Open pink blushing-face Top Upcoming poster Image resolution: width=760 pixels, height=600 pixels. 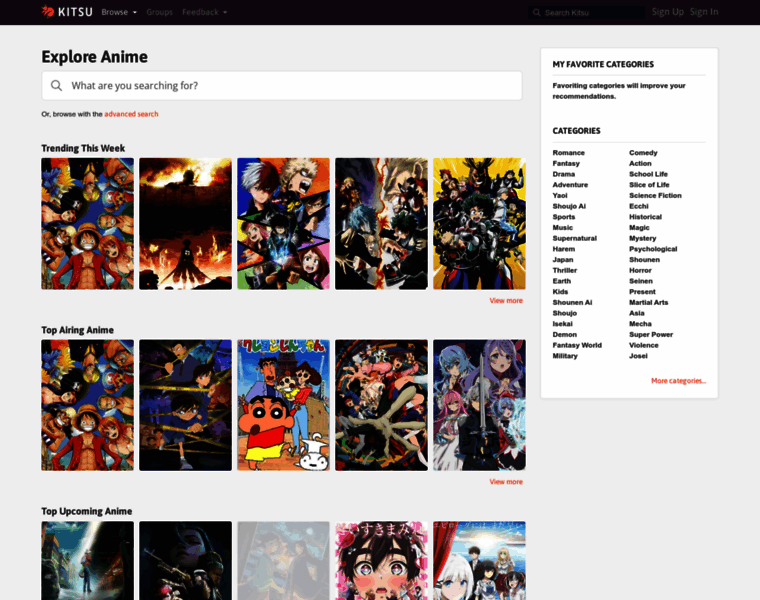coord(381,561)
